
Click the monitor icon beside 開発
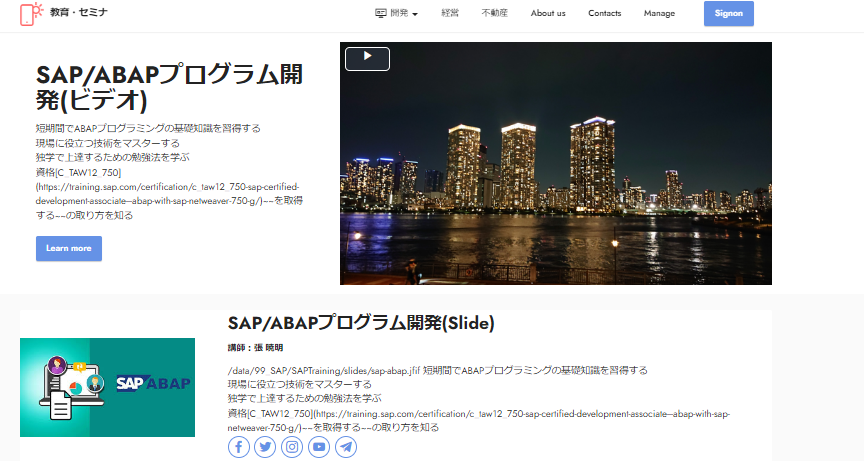(x=380, y=13)
